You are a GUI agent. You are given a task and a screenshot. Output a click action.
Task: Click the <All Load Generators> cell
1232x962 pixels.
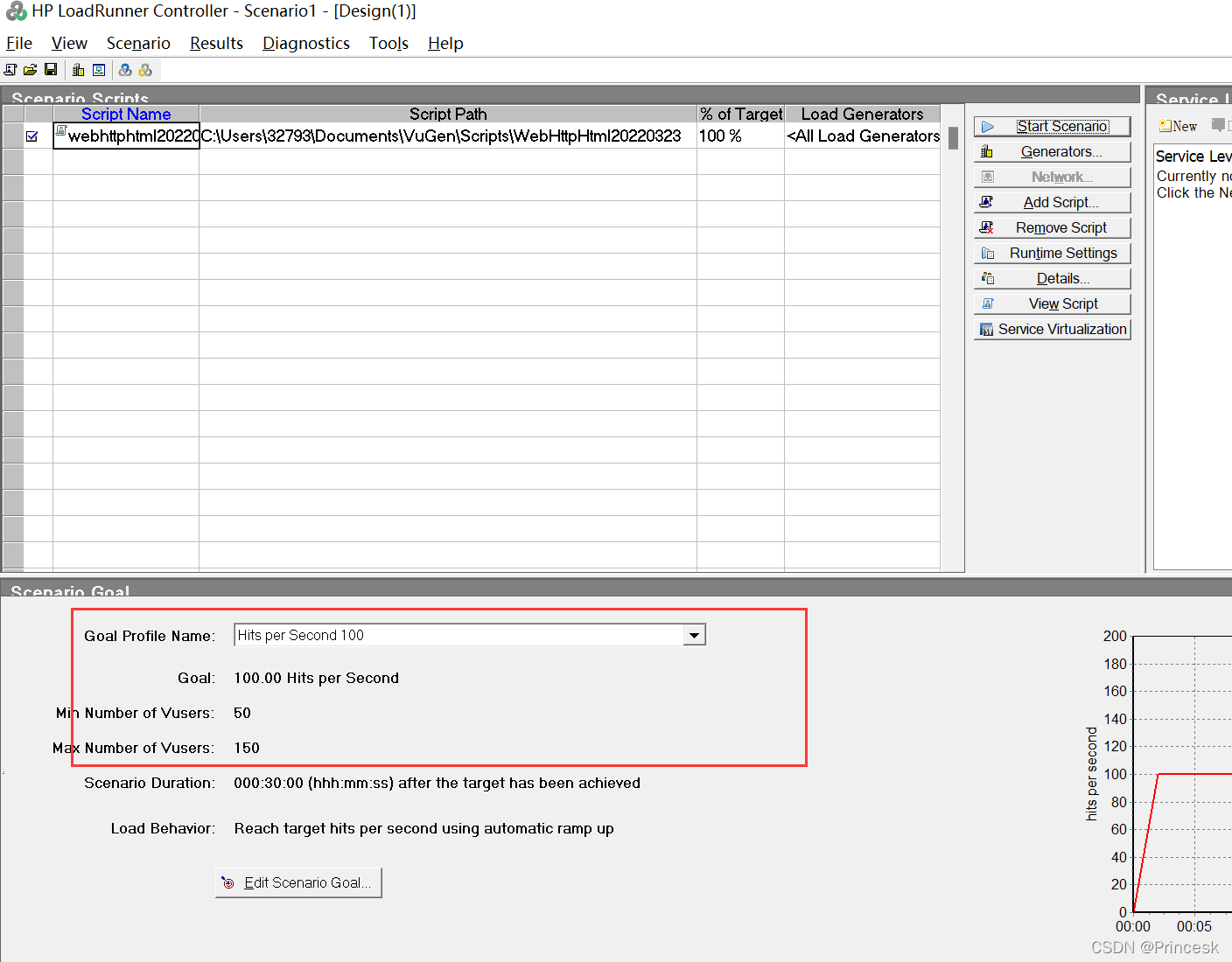coord(863,136)
